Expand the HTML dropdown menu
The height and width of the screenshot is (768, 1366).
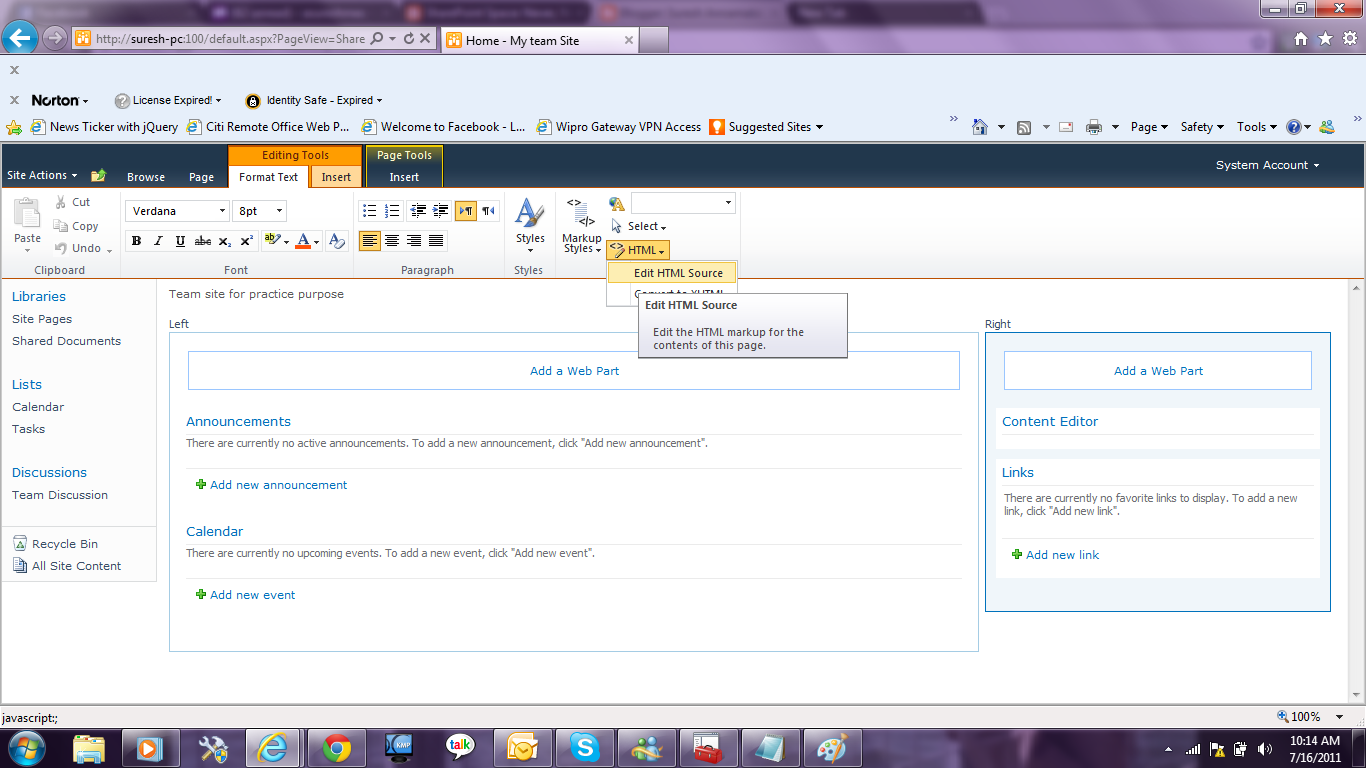point(638,250)
